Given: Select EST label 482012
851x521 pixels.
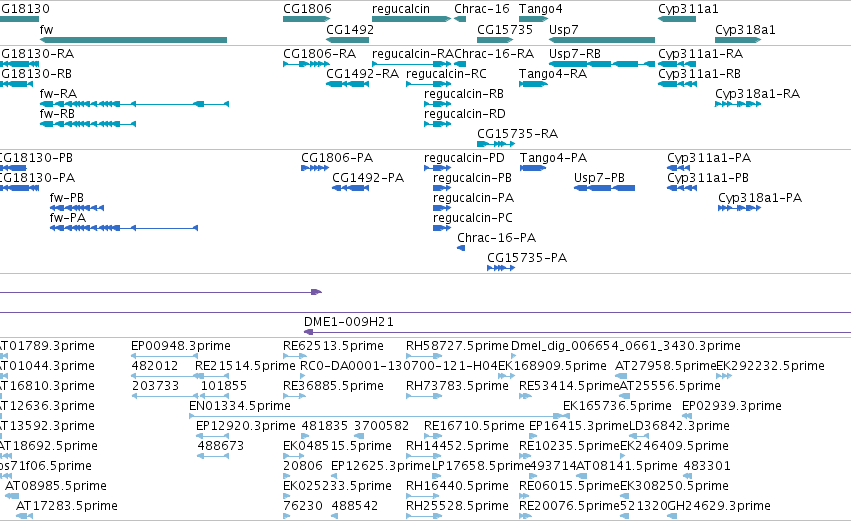Looking at the screenshot, I should click(155, 366).
